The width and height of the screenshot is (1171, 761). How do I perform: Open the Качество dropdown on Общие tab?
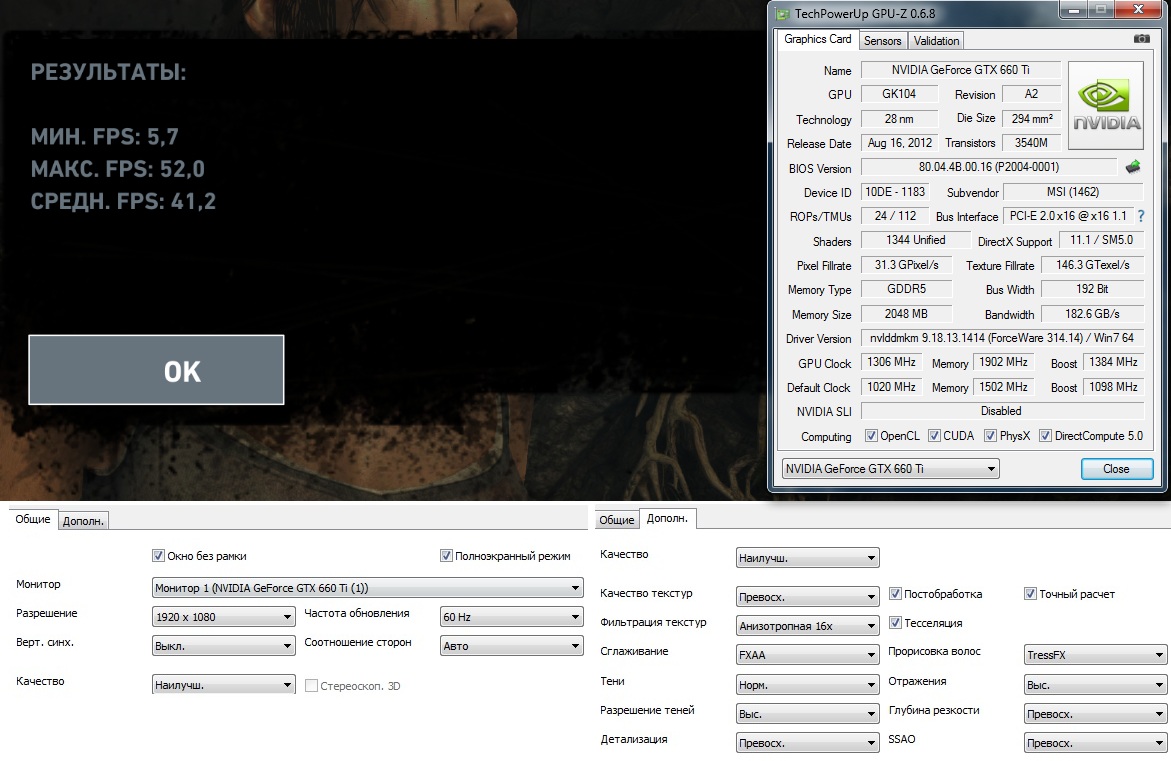(x=223, y=685)
